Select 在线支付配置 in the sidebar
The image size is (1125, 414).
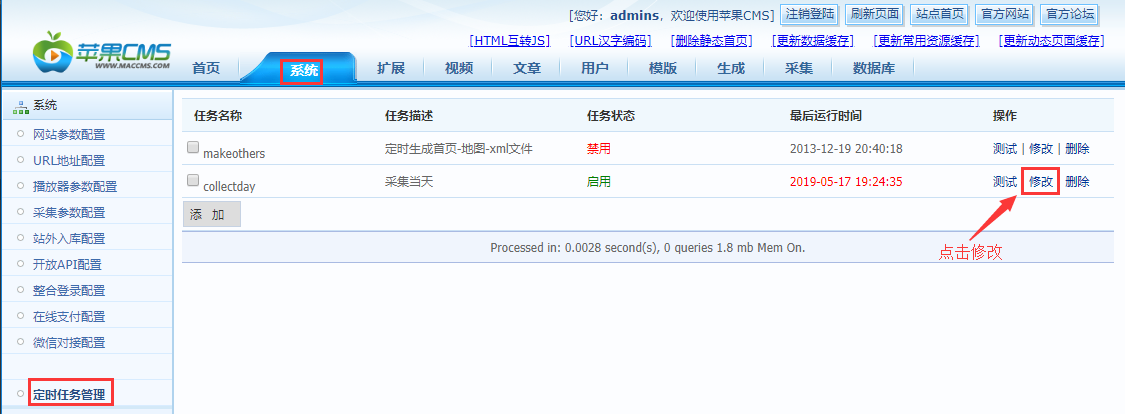click(x=69, y=317)
